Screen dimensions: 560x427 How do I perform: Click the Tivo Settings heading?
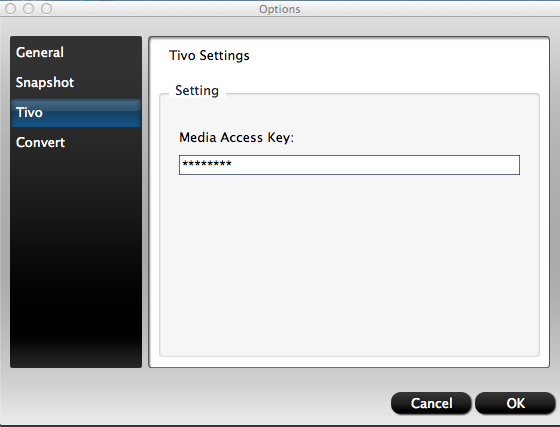[x=209, y=56]
